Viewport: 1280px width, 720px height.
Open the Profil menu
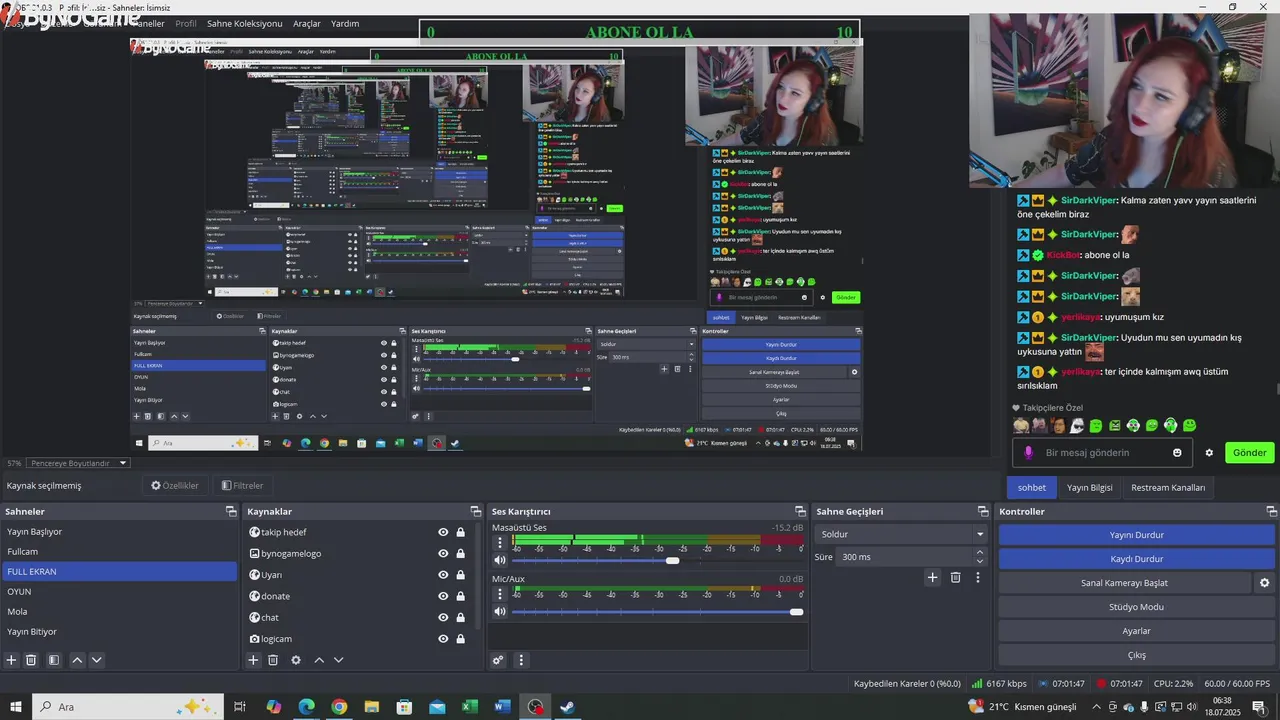click(186, 23)
